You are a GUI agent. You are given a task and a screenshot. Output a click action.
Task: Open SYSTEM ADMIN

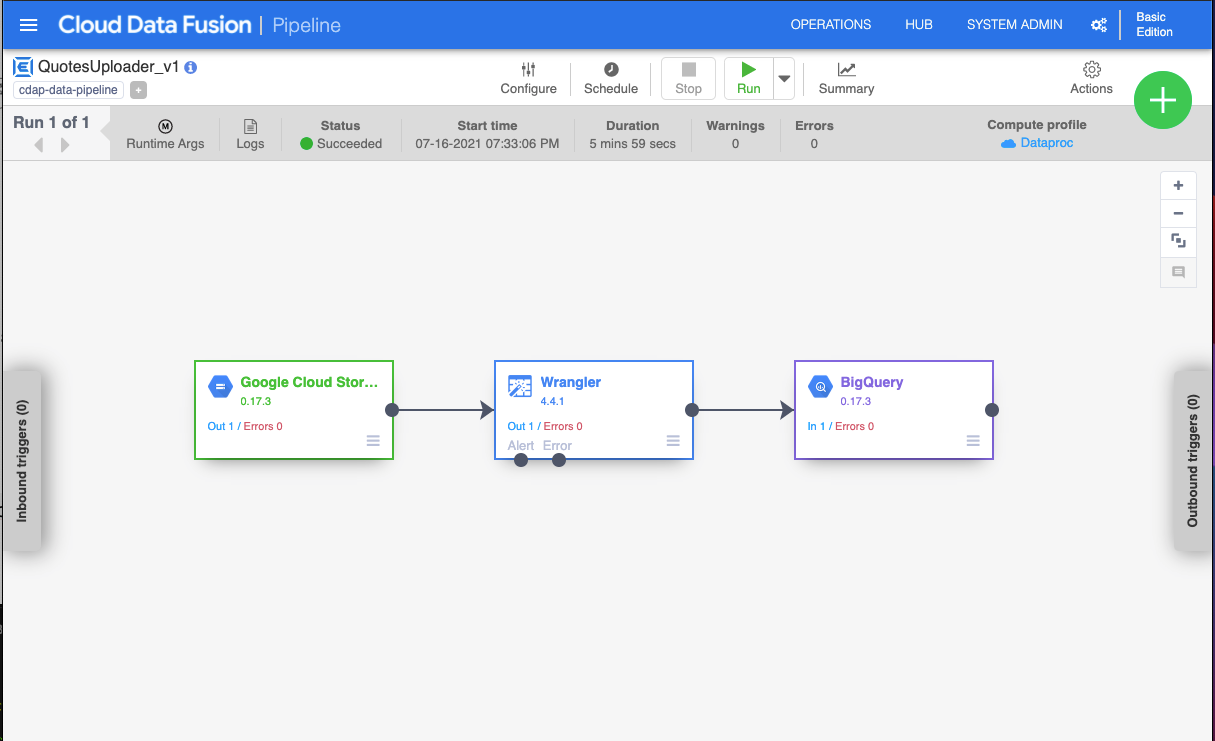1014,25
